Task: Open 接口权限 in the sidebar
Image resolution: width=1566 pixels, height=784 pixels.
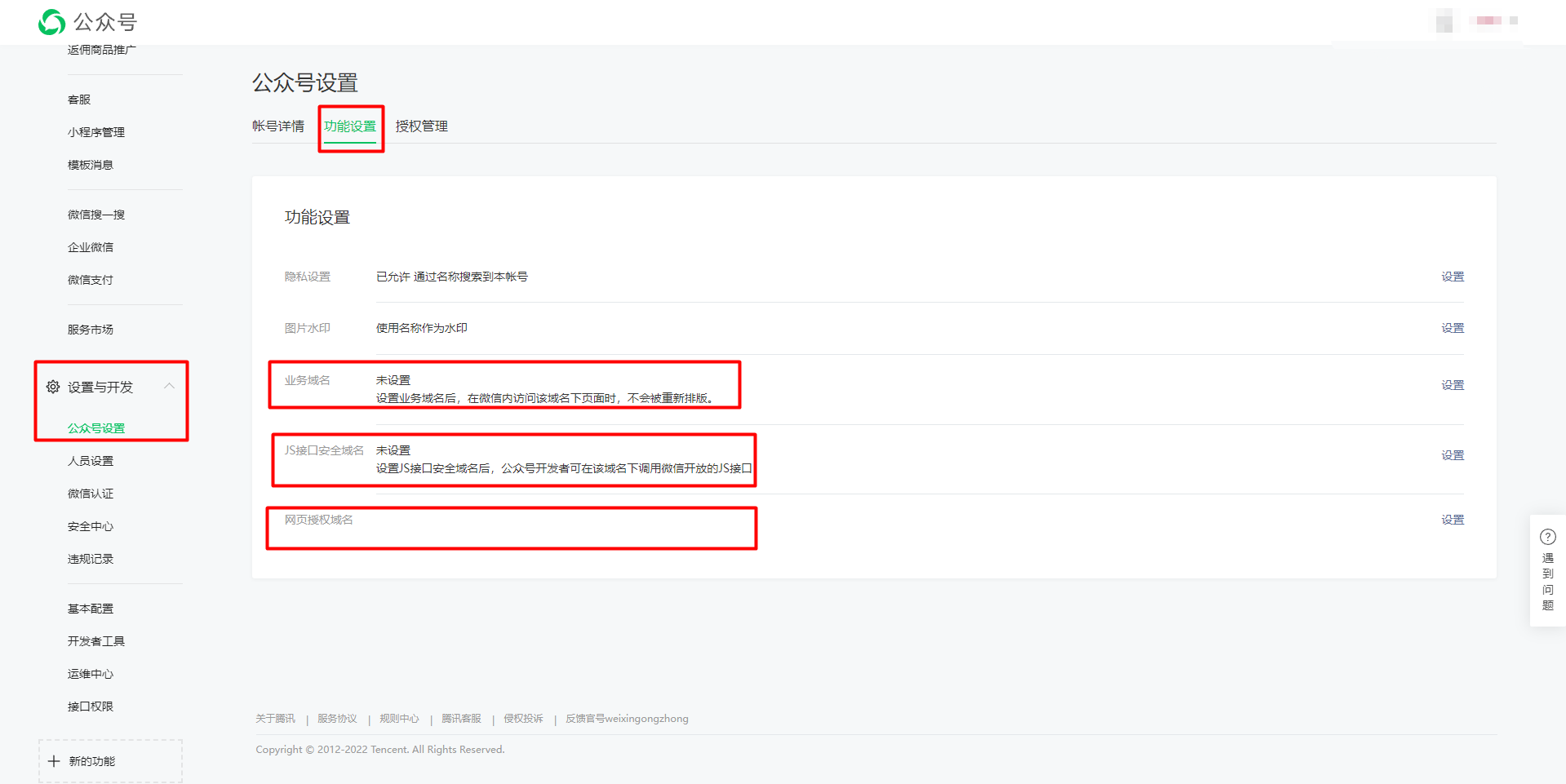Action: pos(91,706)
